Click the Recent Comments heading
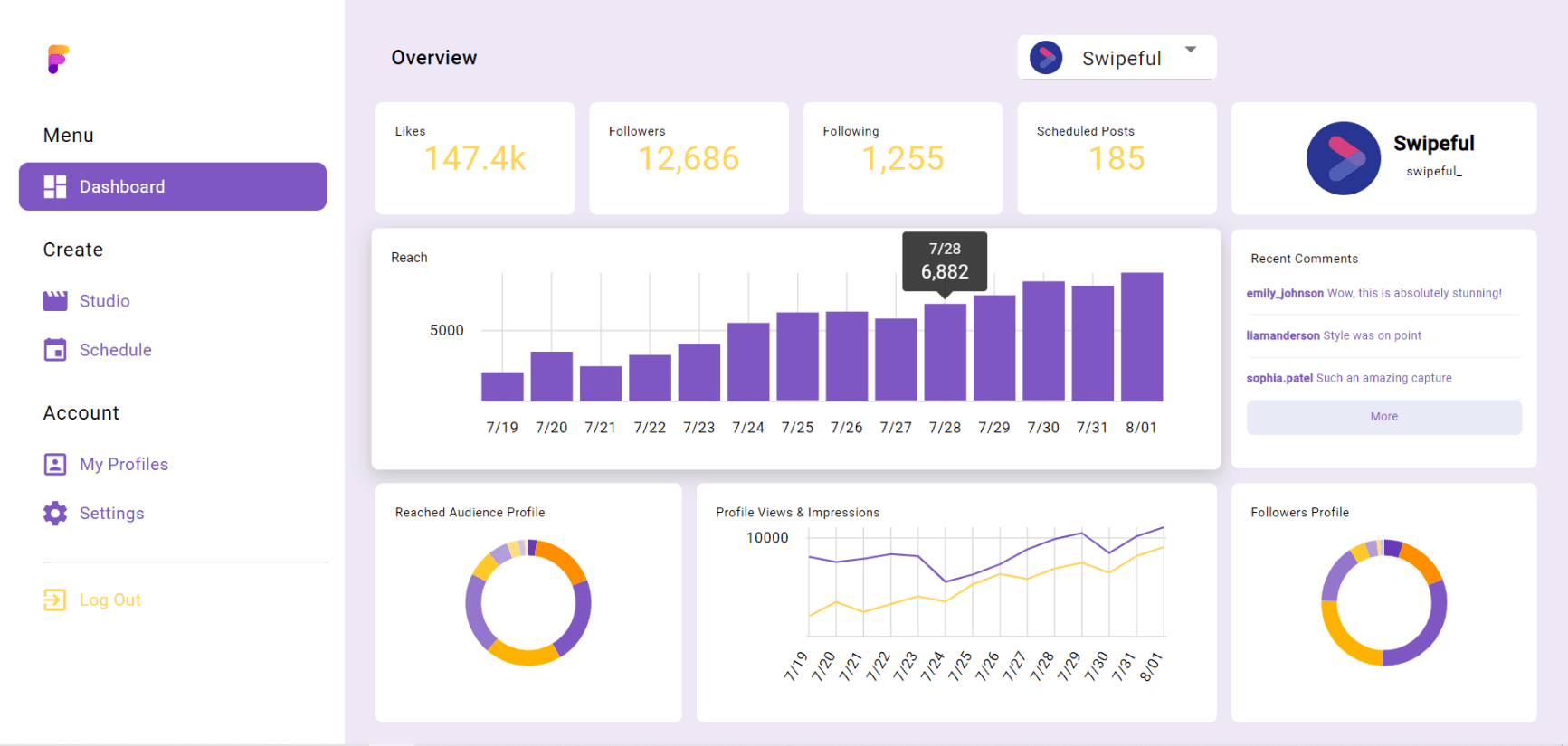The width and height of the screenshot is (1568, 746). click(x=1305, y=259)
